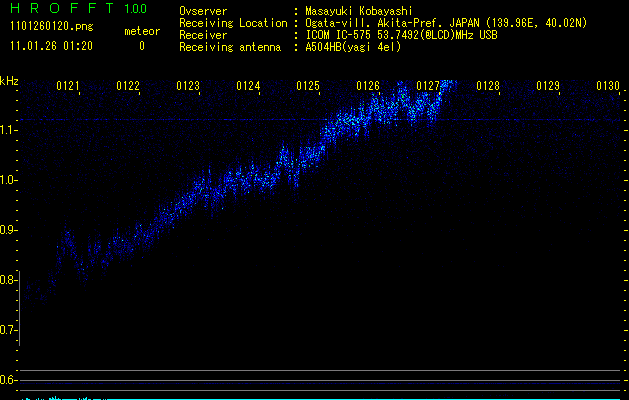Click the date stamp 11.01.26 01:20
The image size is (629, 400).
[x=51, y=46]
